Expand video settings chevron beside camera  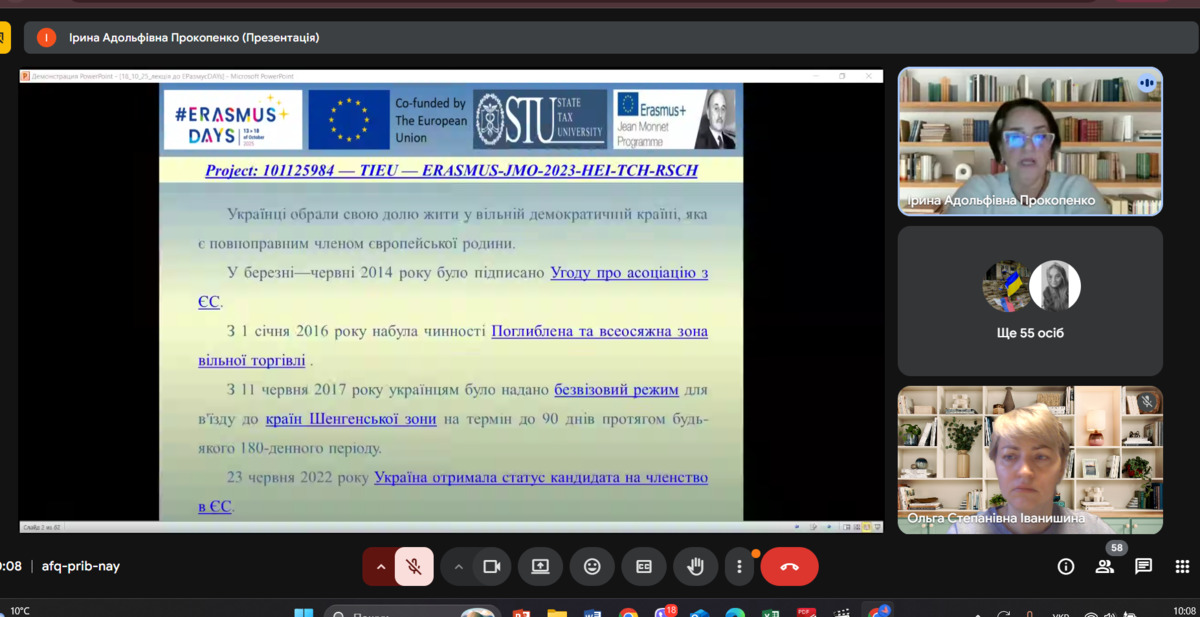[458, 567]
